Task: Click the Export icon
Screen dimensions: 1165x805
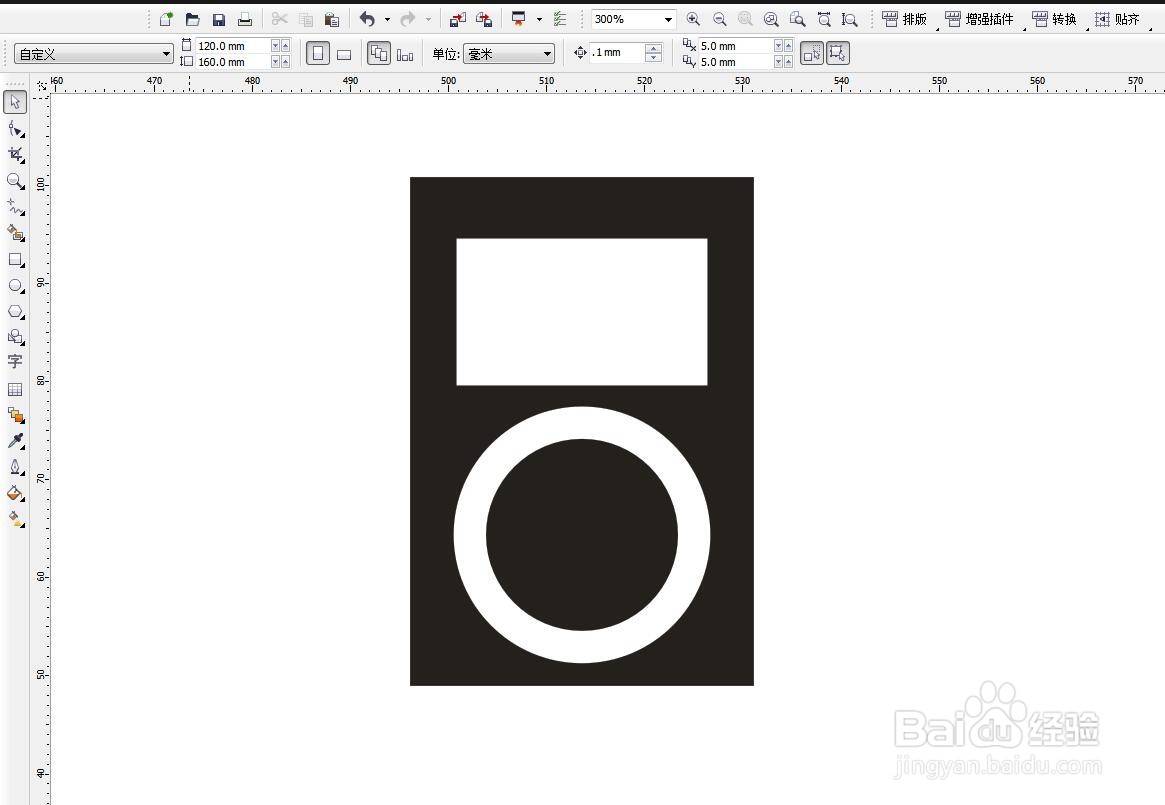Action: click(x=484, y=19)
